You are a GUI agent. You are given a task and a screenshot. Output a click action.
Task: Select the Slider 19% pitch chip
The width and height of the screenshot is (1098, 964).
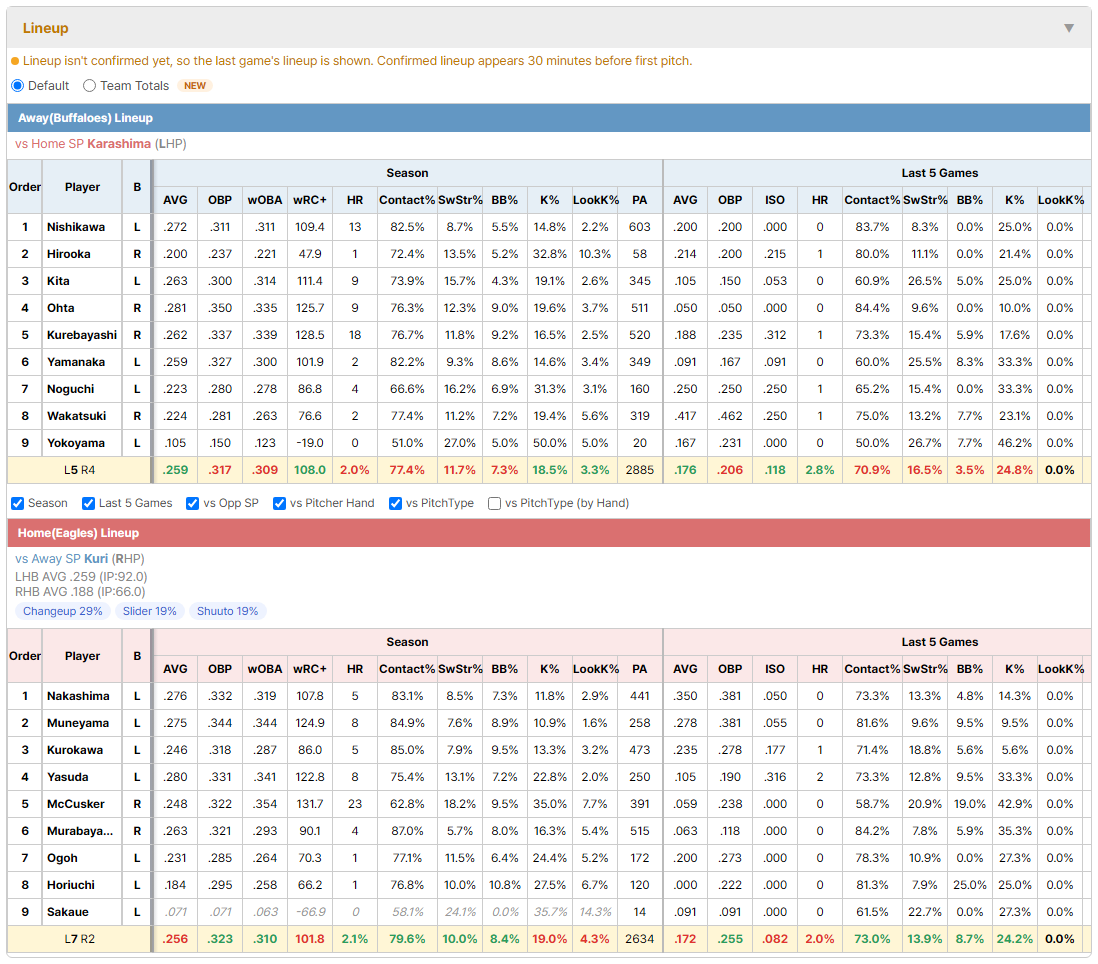click(x=150, y=611)
